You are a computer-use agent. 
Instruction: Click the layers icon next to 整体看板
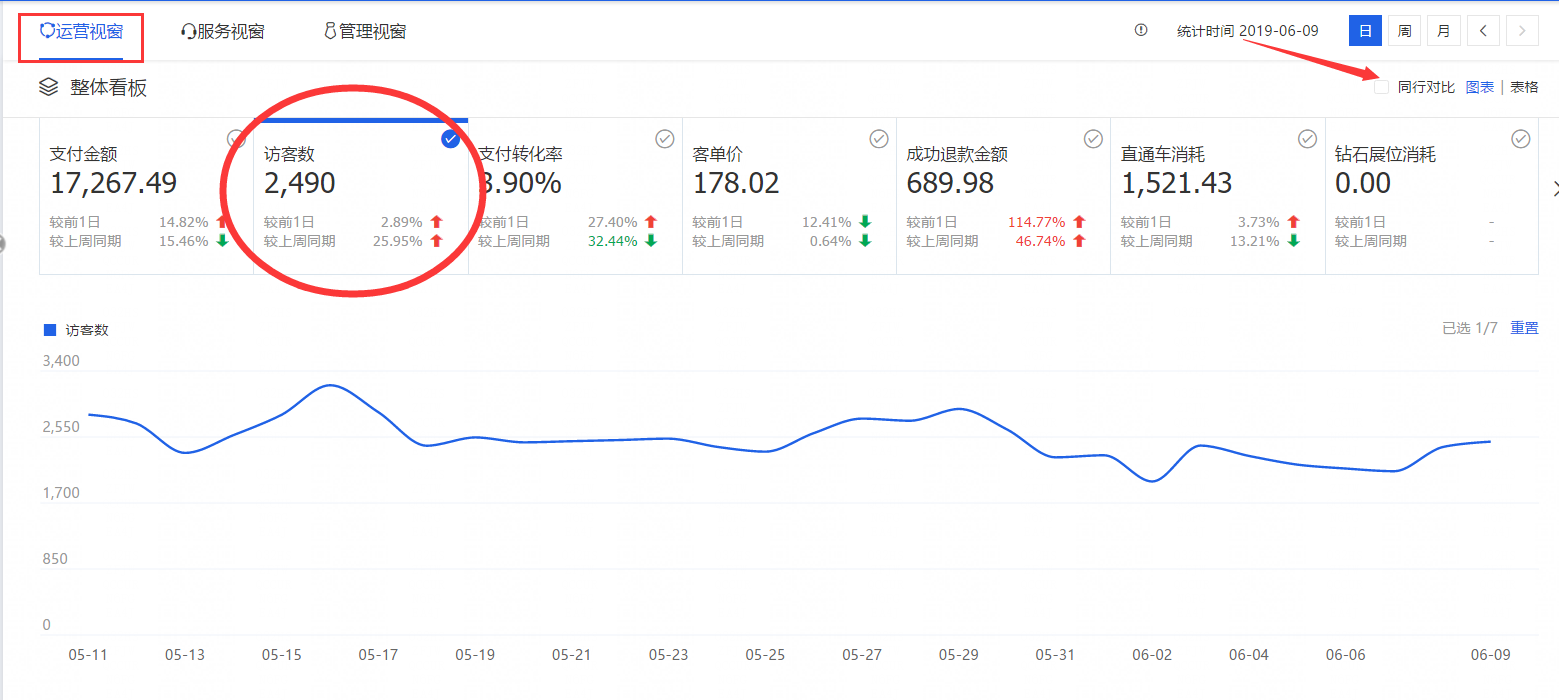point(48,87)
